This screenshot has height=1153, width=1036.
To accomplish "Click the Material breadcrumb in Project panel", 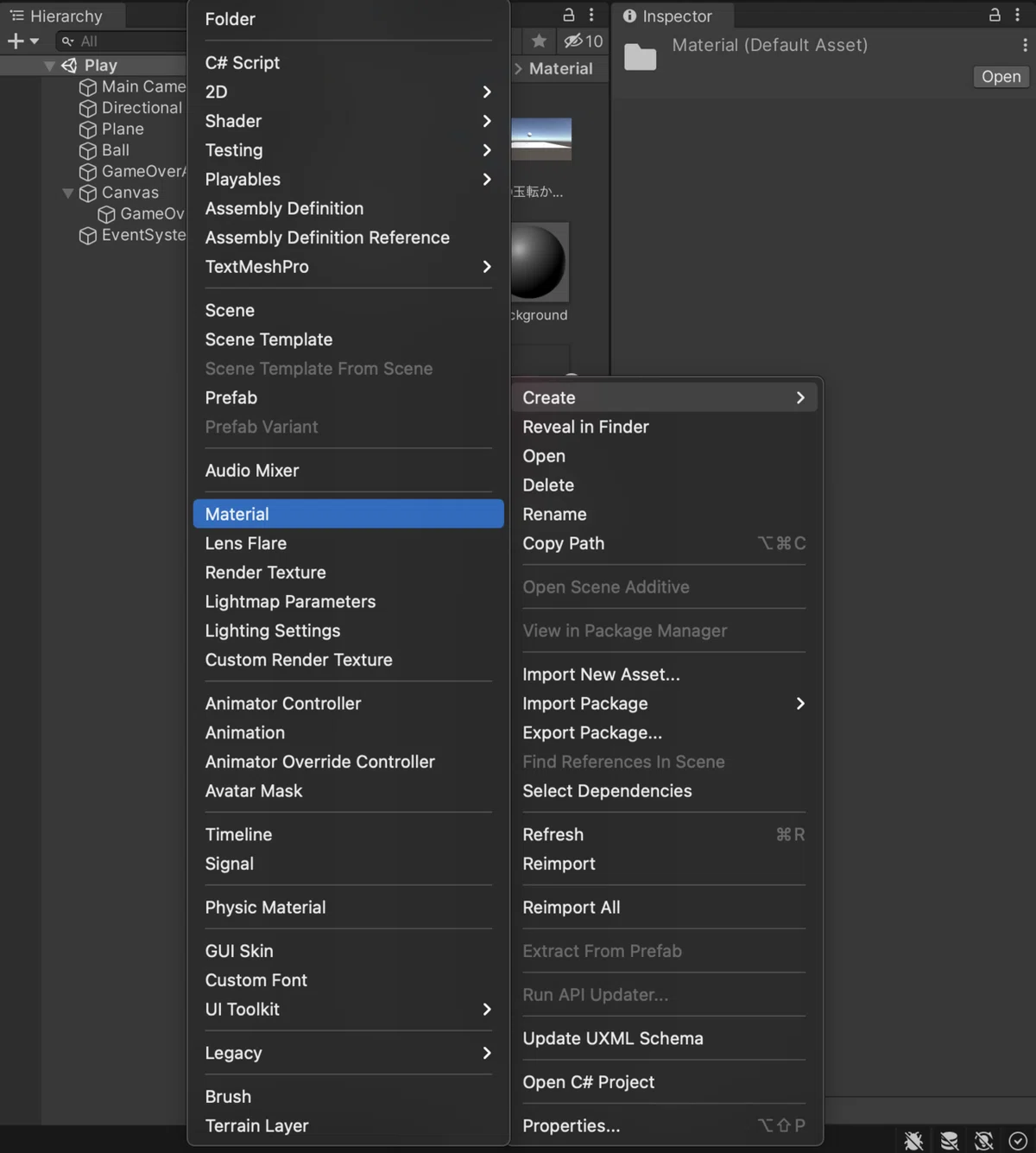I will 560,69.
